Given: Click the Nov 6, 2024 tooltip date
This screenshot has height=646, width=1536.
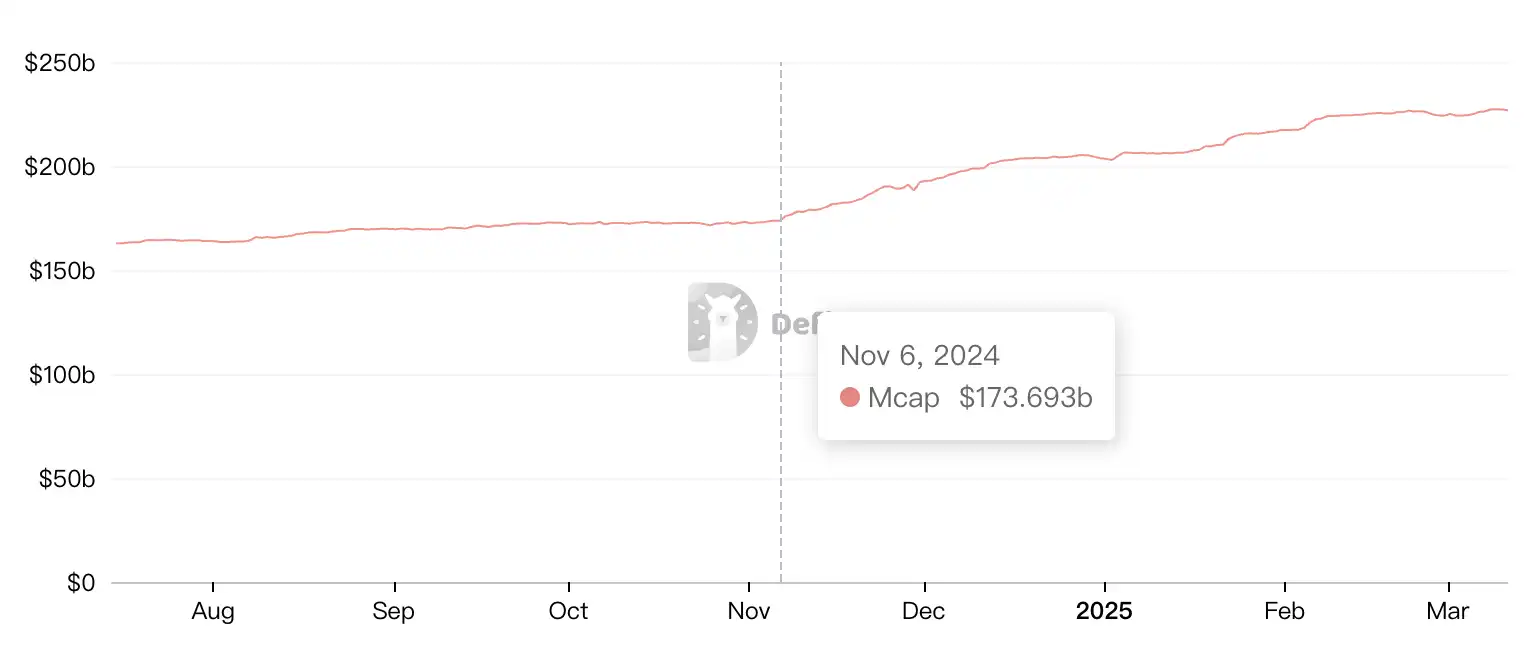Looking at the screenshot, I should coord(919,356).
